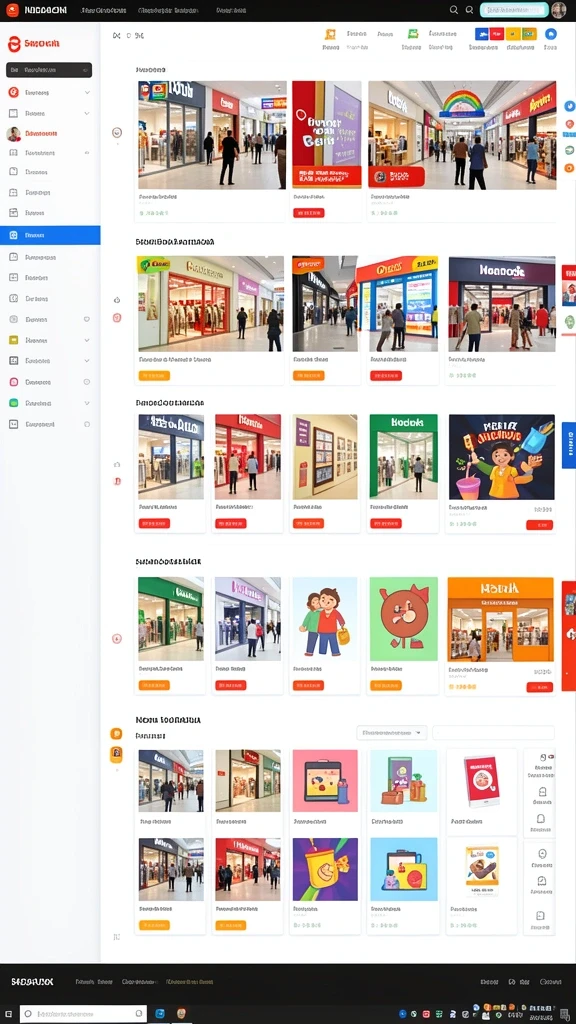The height and width of the screenshot is (1024, 576).
Task: Click the round blue chat icon in toolbar
Action: click(x=551, y=35)
